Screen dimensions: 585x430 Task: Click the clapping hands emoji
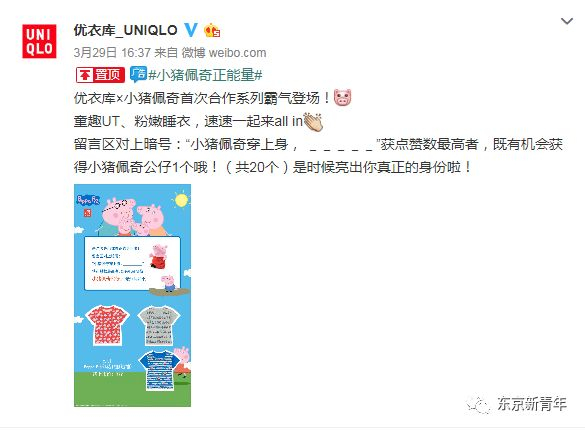pos(313,122)
